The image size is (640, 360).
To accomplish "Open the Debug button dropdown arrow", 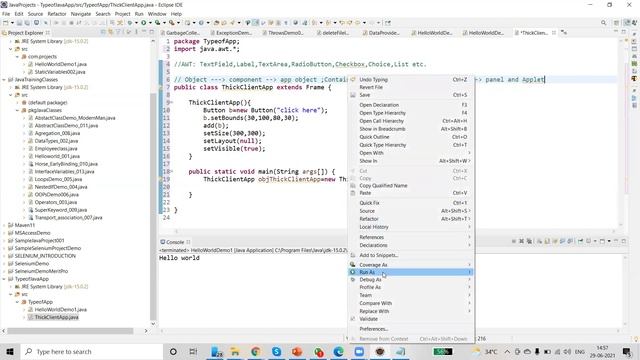I will pyautogui.click(x=136, y=23).
